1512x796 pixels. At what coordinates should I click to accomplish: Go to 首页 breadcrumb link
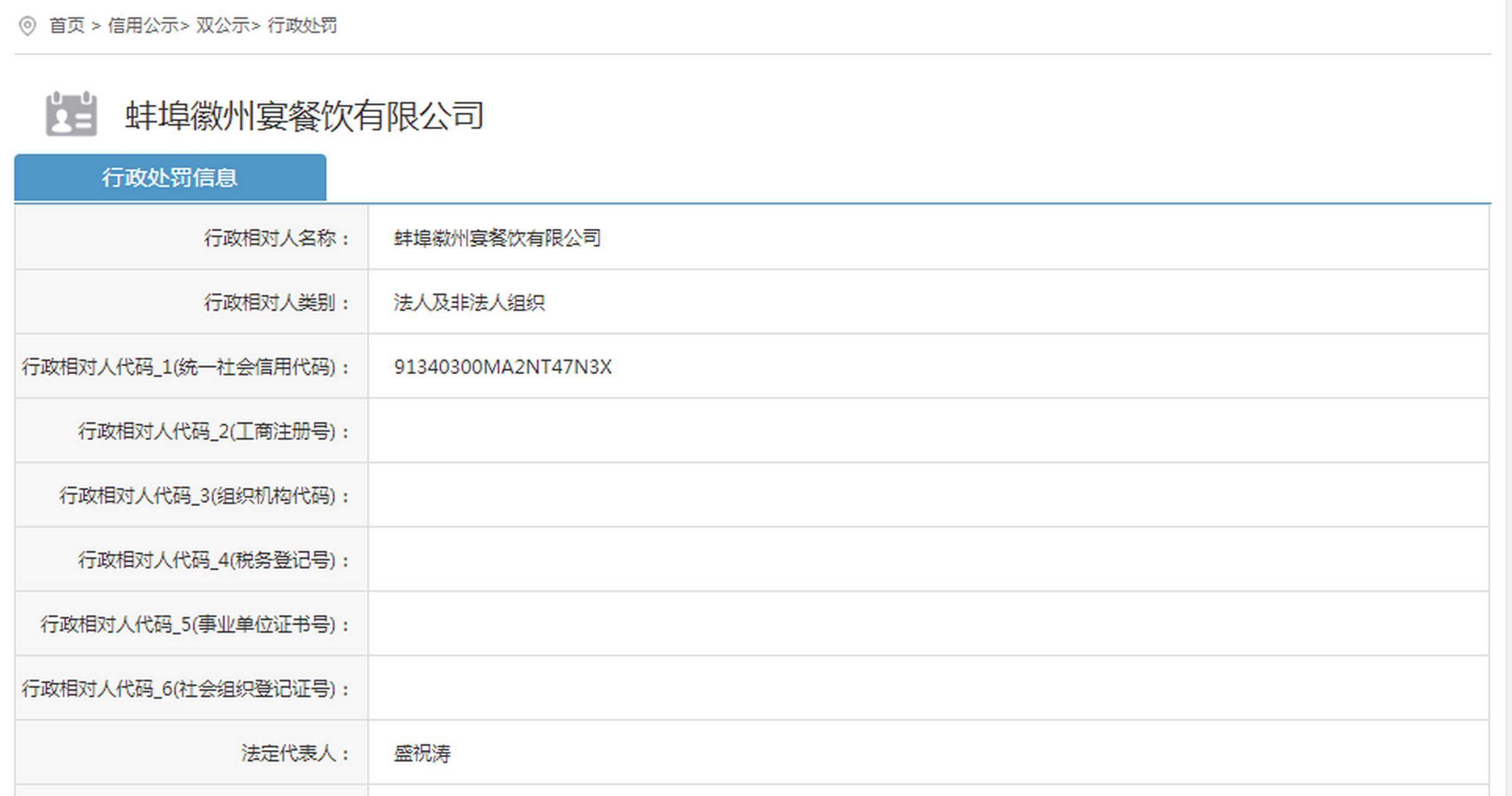click(67, 25)
